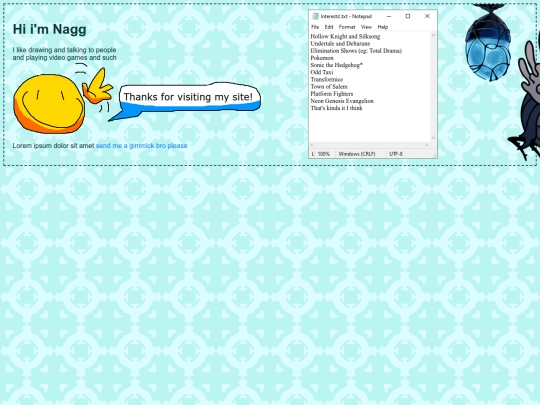Click the 'Odd Taxi' line
The height and width of the screenshot is (405, 540).
(x=322, y=72)
